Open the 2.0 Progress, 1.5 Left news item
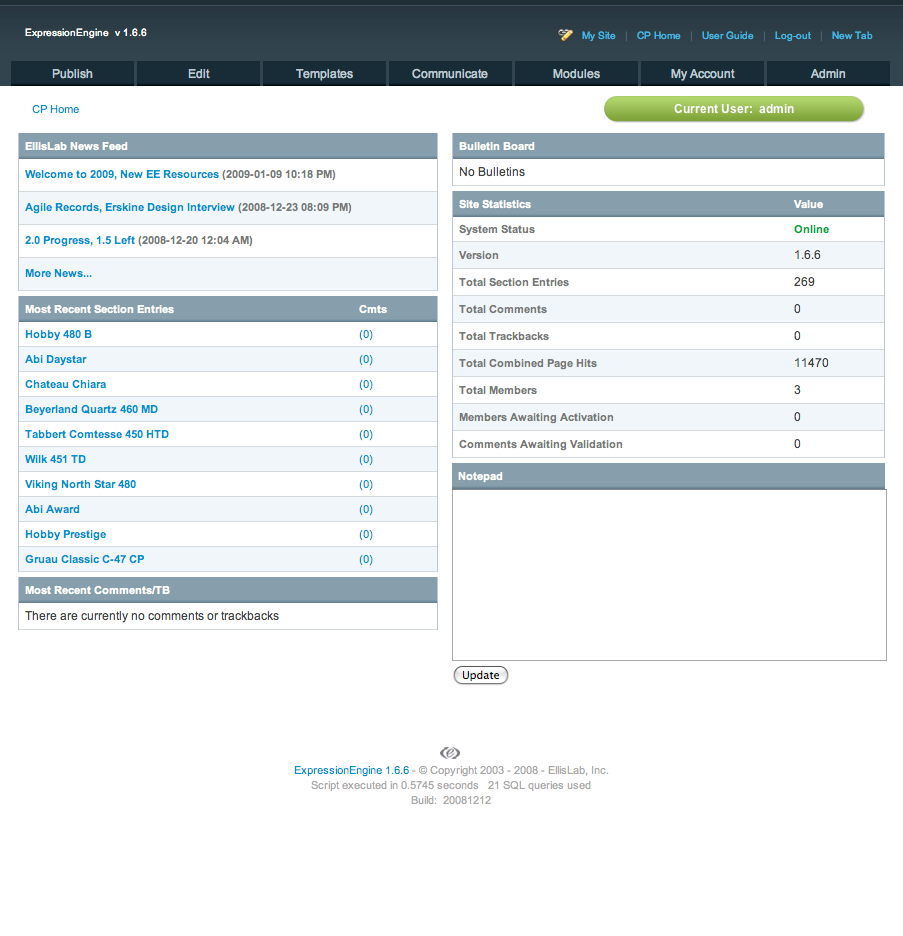Image resolution: width=903 pixels, height=936 pixels. 80,240
